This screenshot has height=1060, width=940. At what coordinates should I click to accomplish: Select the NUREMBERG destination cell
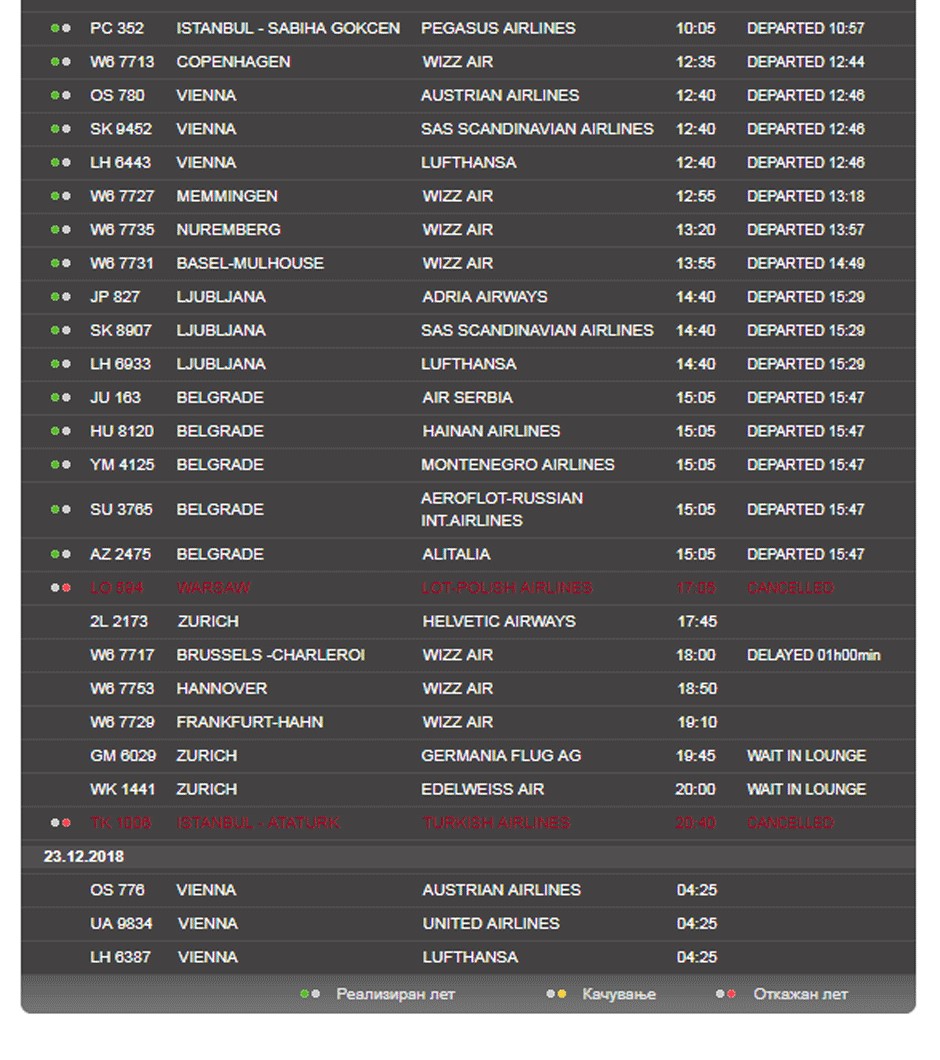point(229,230)
